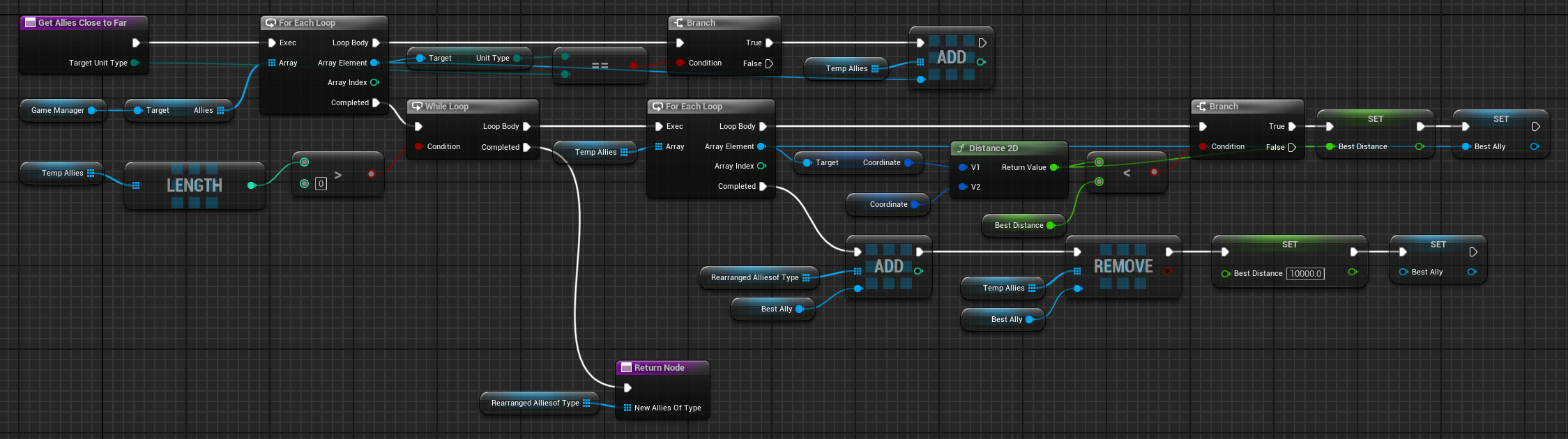The width and height of the screenshot is (1568, 439).
Task: Click the 0 value field on the greater-than node
Action: (x=321, y=184)
